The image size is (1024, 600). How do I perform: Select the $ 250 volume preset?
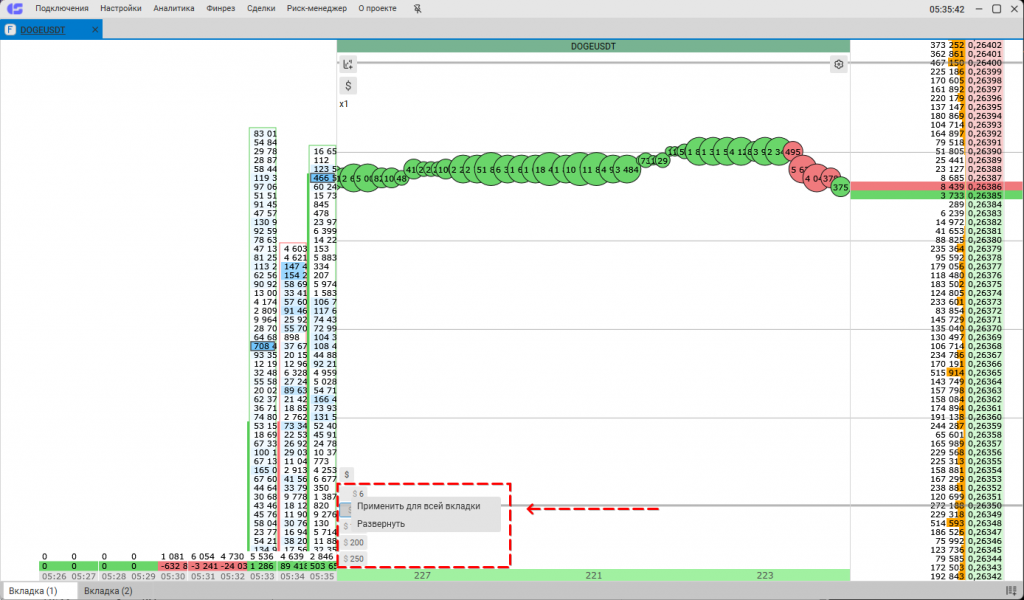tap(354, 558)
